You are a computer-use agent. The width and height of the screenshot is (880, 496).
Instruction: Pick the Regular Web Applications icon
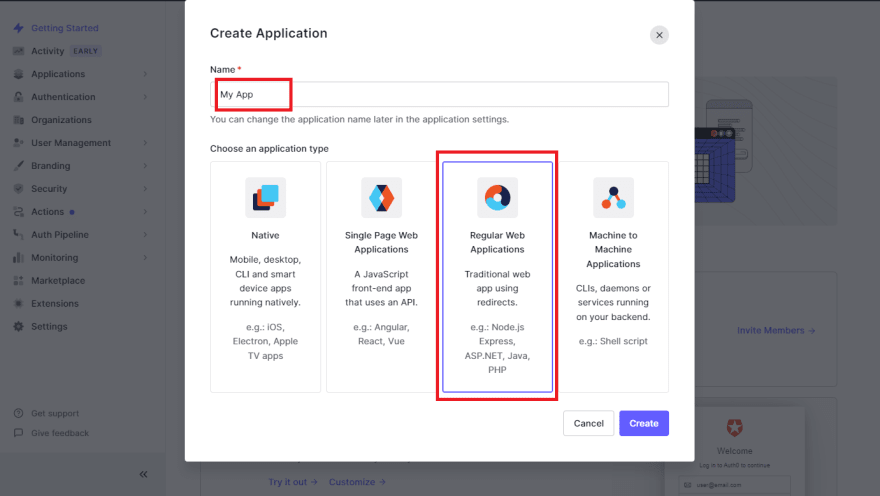point(497,198)
